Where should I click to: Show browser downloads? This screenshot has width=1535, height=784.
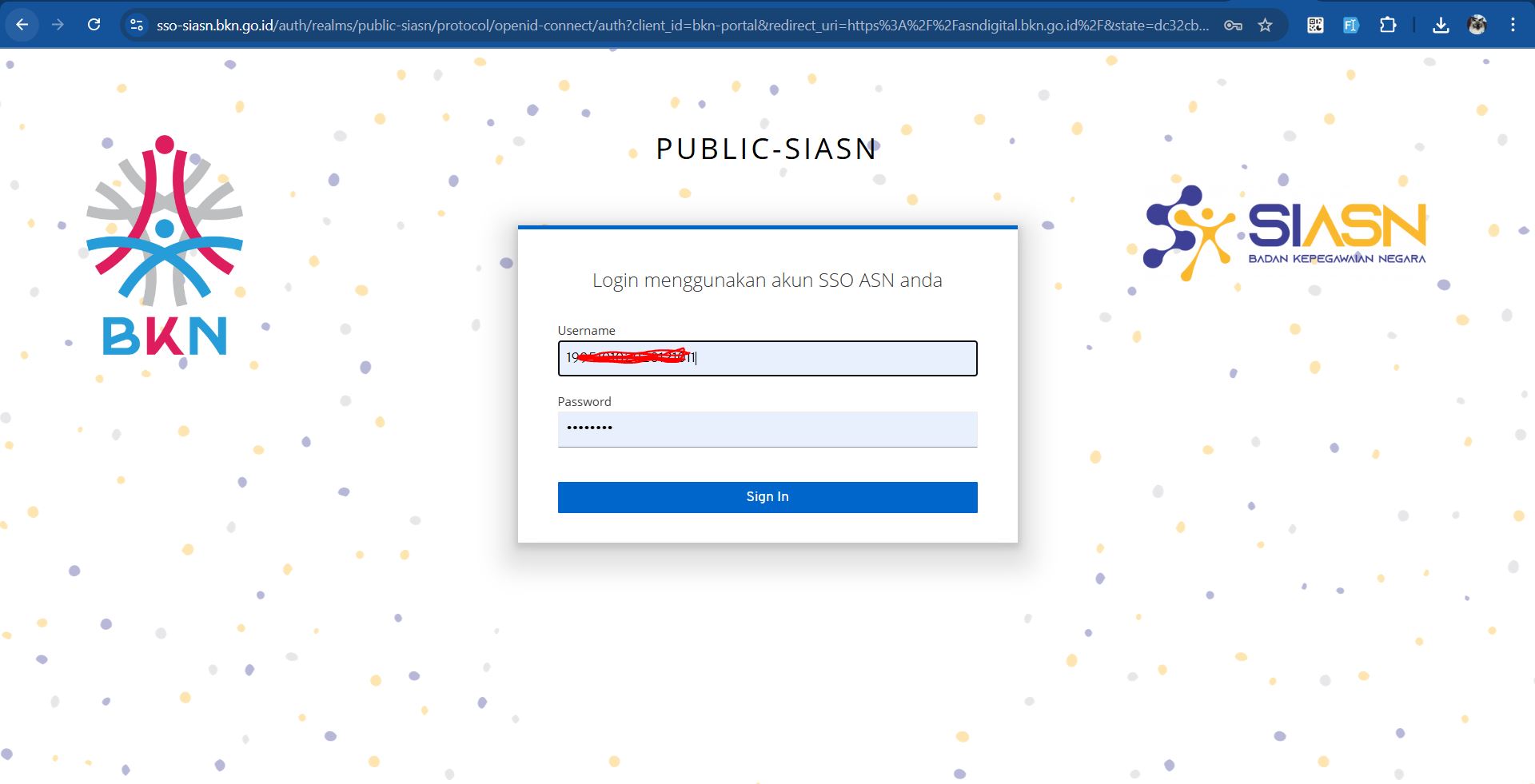coord(1441,25)
